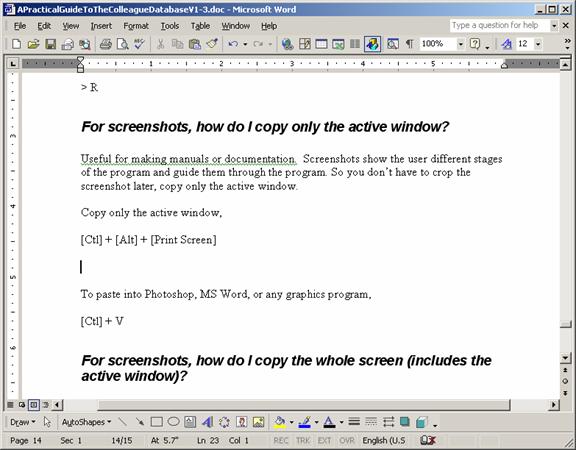
Task: Click the TRK status bar indicator
Action: pos(303,440)
